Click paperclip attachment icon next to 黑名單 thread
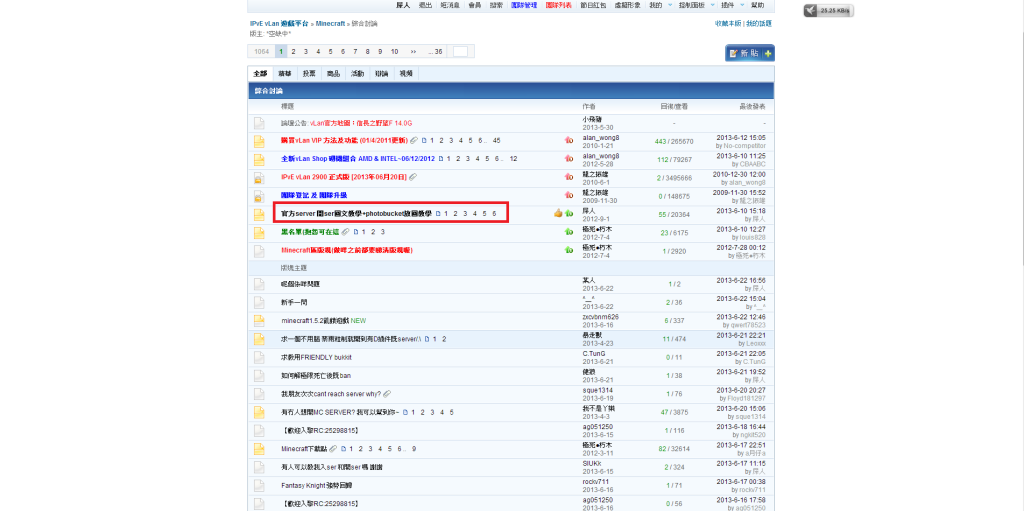Viewport: 1024px width, 511px height. pyautogui.click(x=345, y=231)
